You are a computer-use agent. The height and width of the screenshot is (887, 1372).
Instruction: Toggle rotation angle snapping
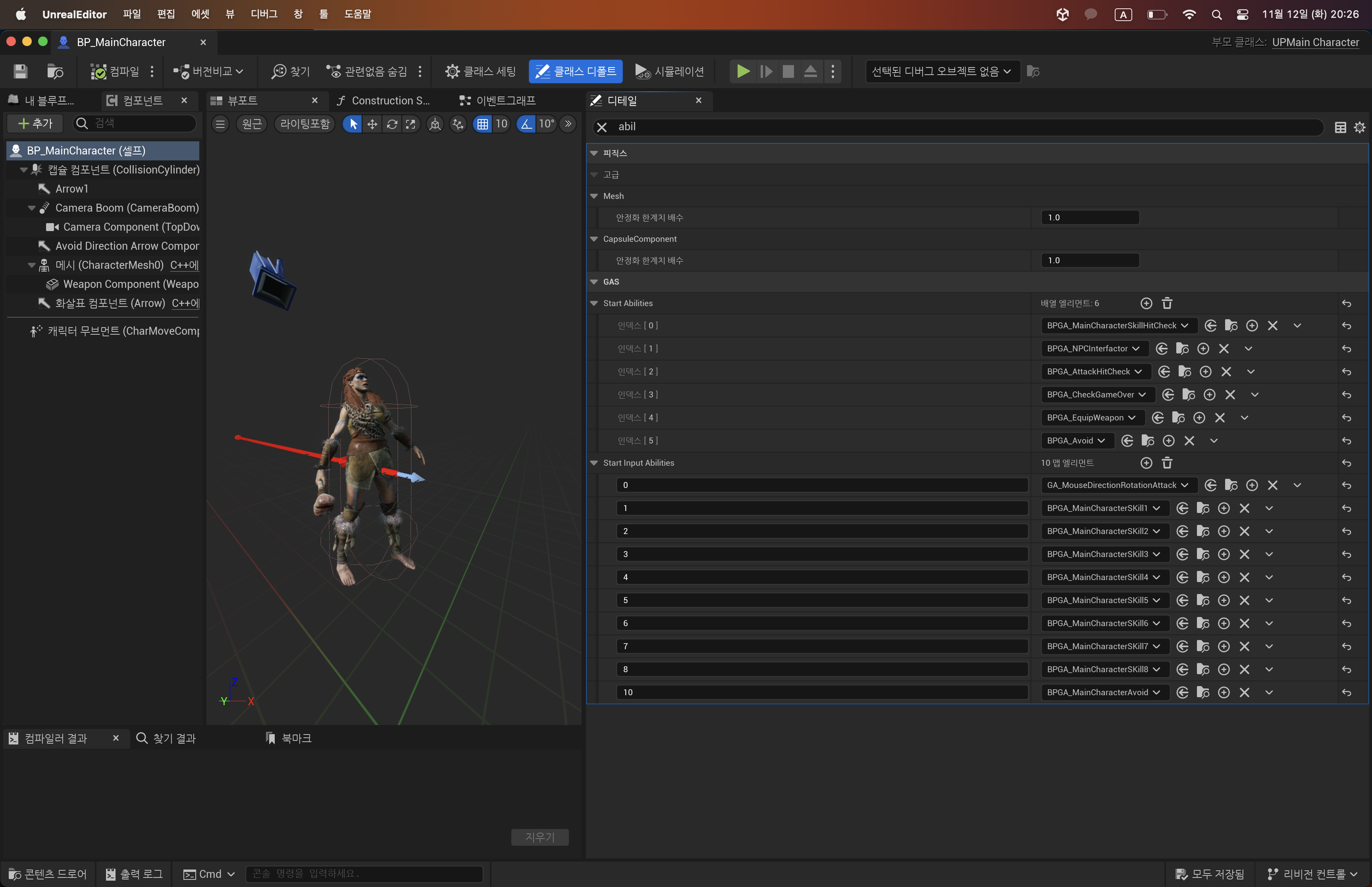tap(526, 124)
